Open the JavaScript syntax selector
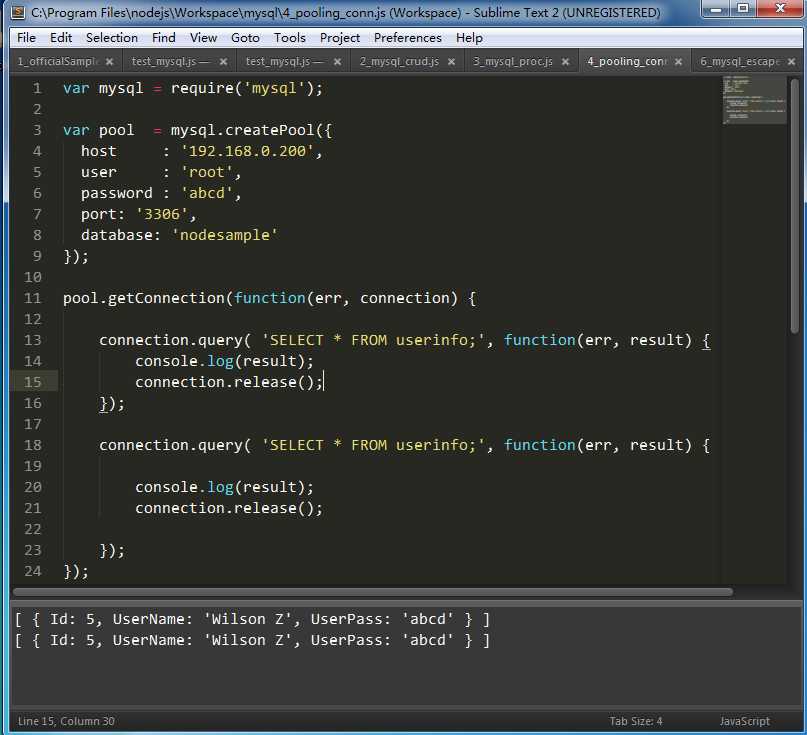This screenshot has width=807, height=735. (744, 721)
